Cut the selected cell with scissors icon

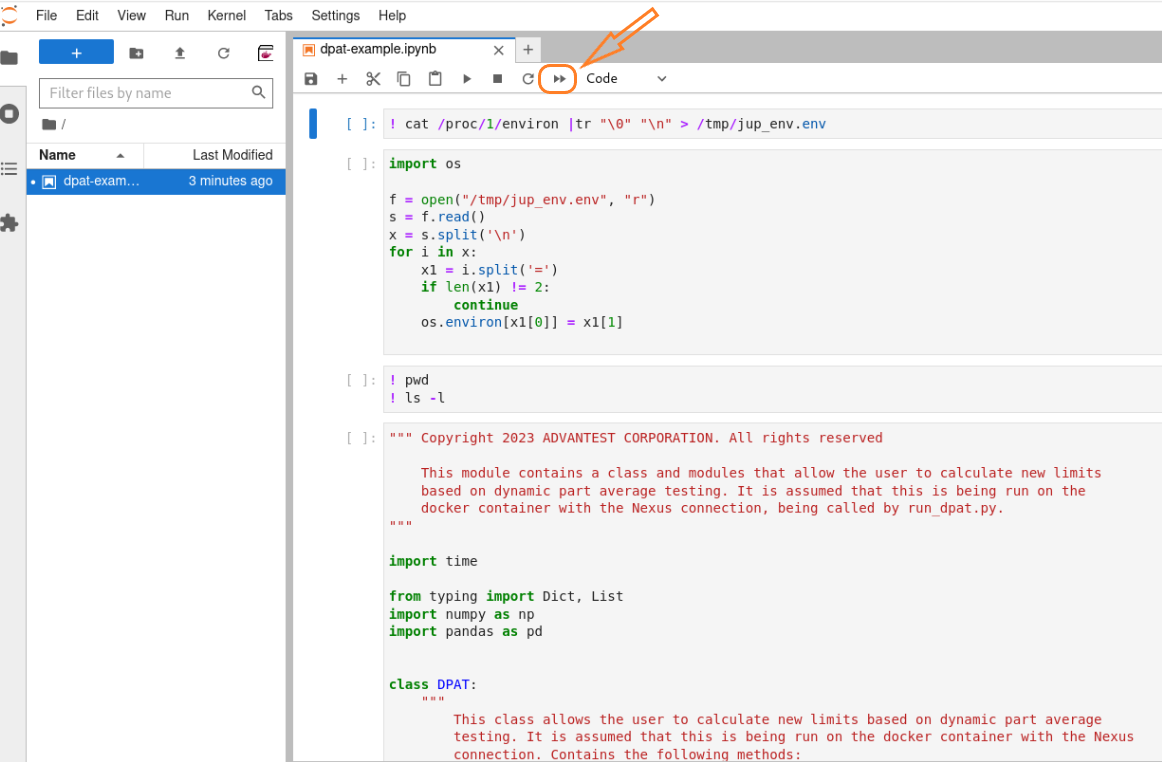coord(373,79)
